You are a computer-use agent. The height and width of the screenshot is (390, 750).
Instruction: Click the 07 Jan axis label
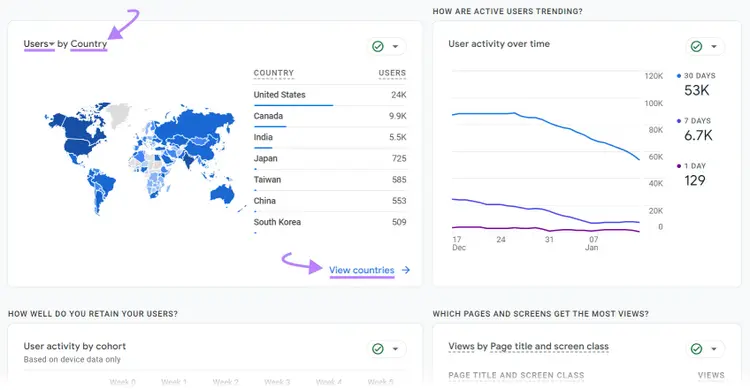pos(592,243)
